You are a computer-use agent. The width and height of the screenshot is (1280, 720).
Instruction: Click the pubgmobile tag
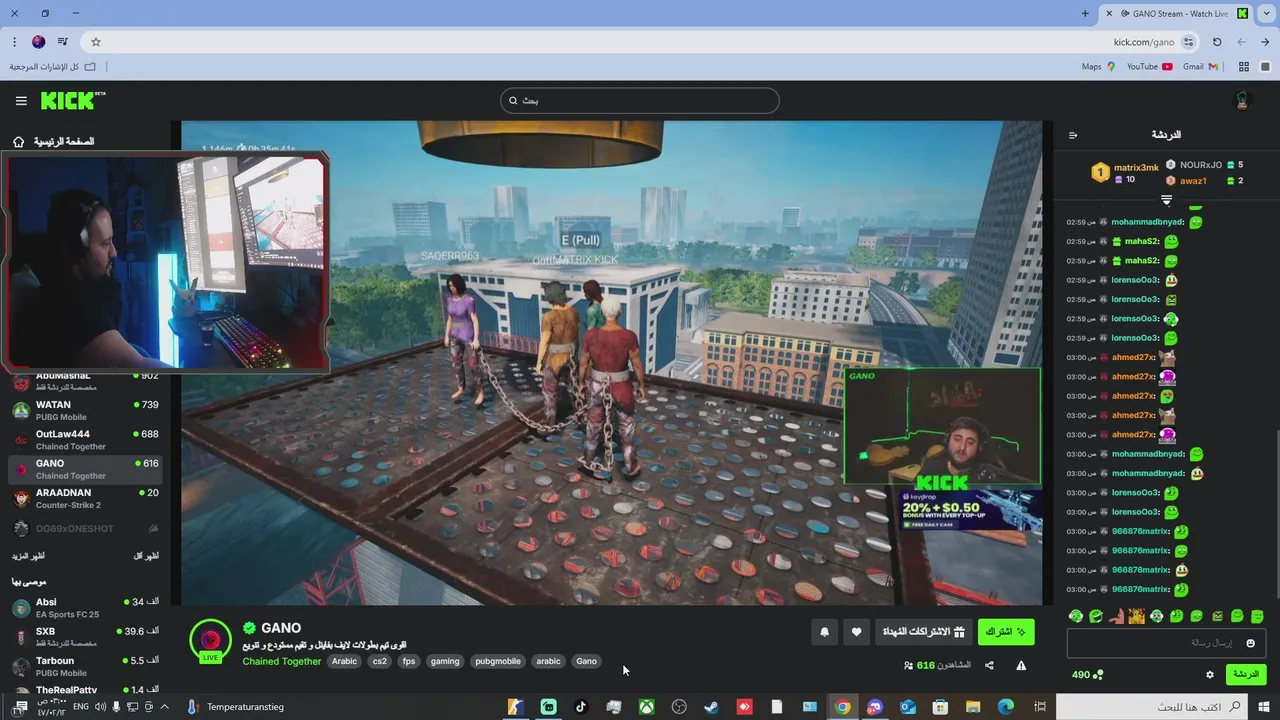pos(498,661)
